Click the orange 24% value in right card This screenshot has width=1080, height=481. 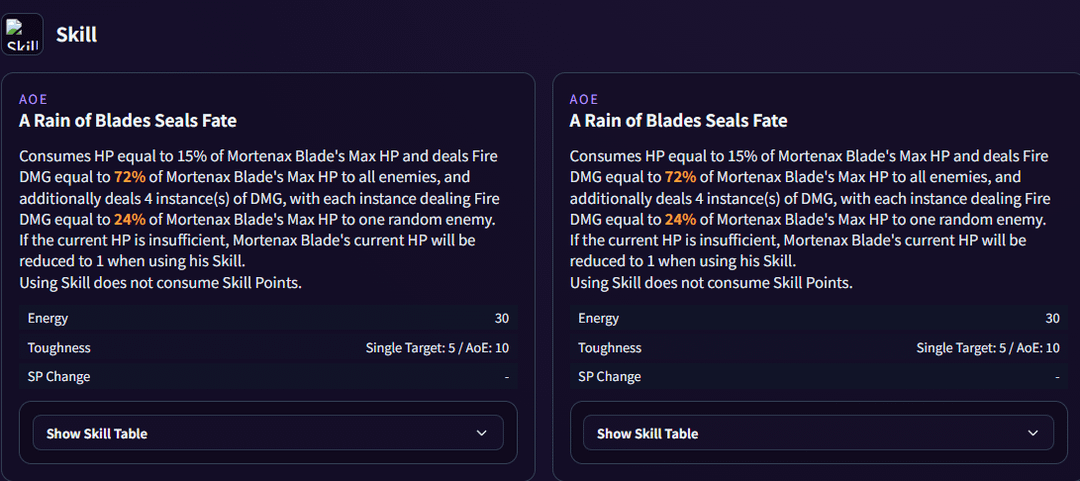(x=680, y=219)
